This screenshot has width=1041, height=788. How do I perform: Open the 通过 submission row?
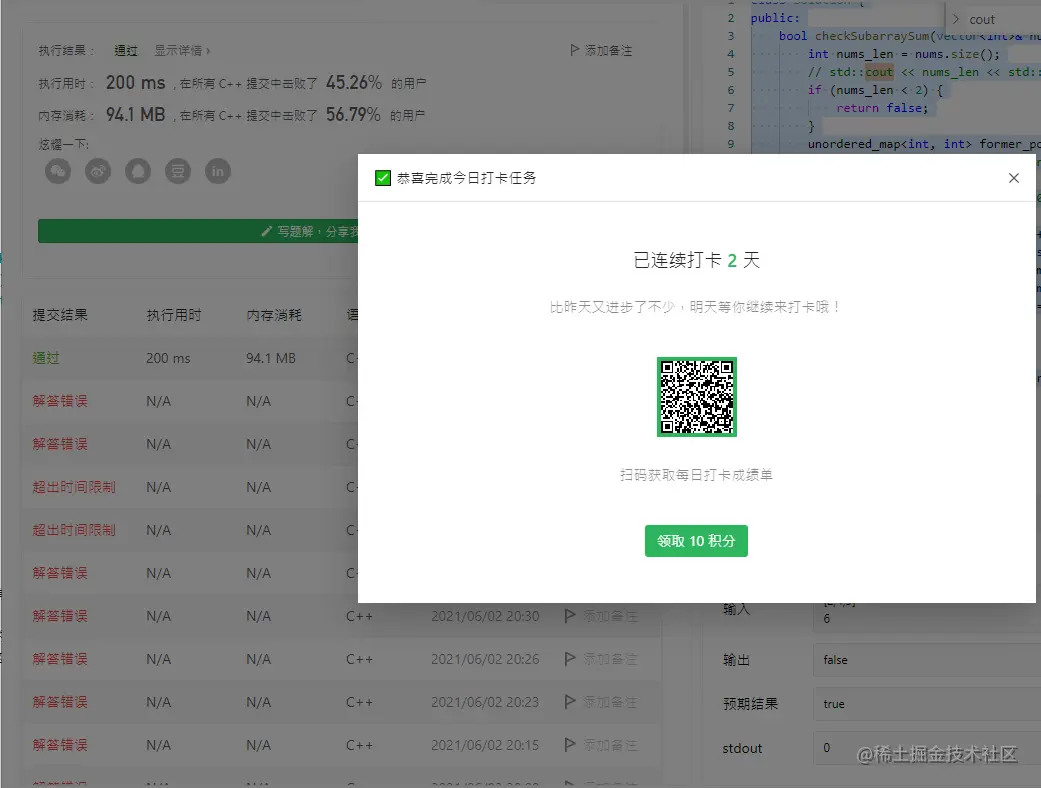pos(46,358)
